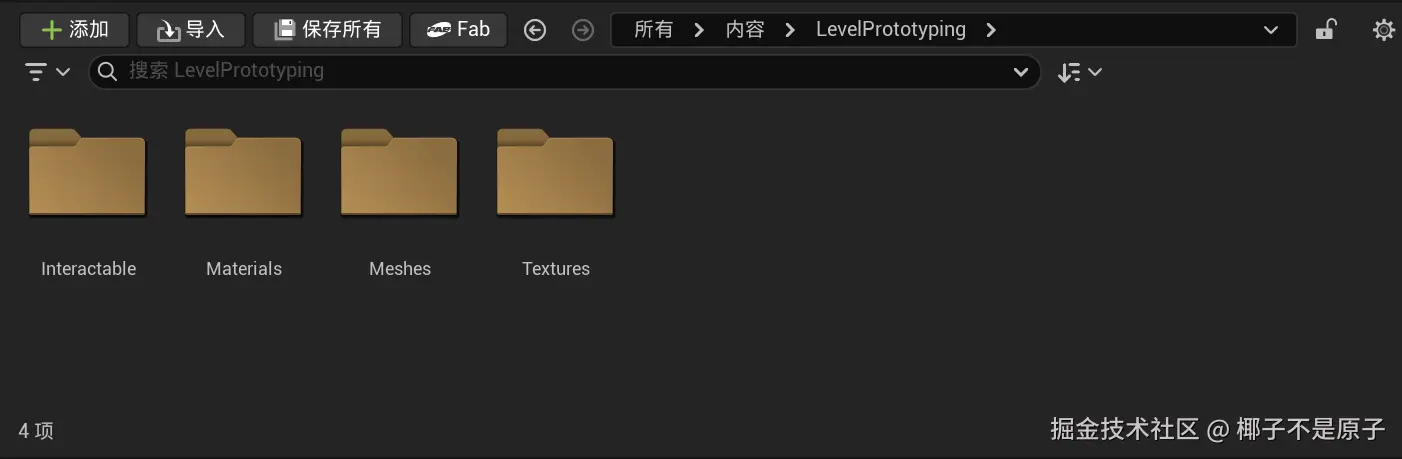Click the Import (导入) button
This screenshot has width=1402, height=459.
coord(190,30)
